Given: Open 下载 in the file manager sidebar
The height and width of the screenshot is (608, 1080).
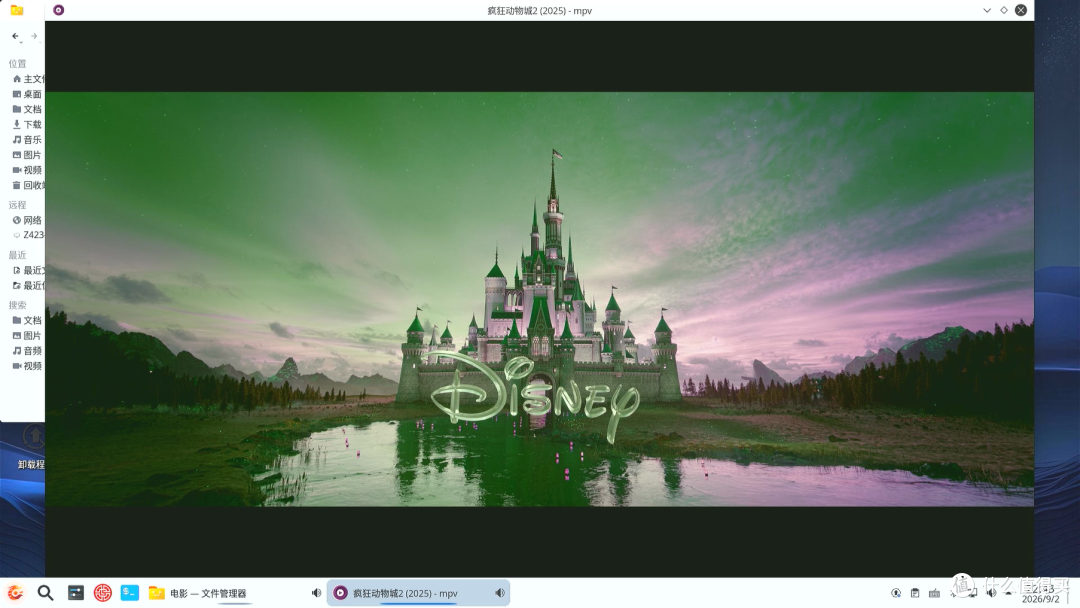Looking at the screenshot, I should 28,125.
